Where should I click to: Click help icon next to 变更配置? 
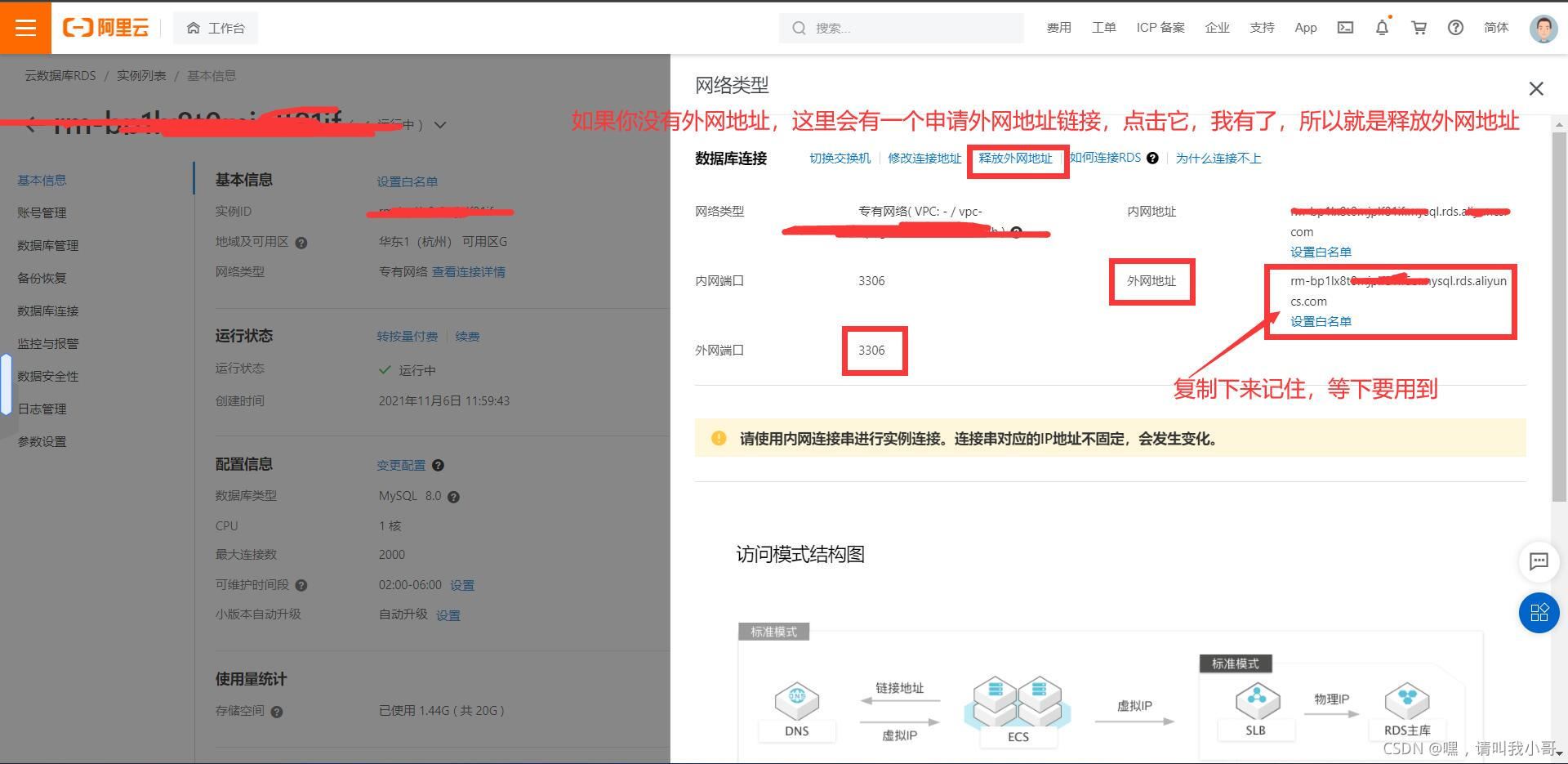click(x=438, y=466)
